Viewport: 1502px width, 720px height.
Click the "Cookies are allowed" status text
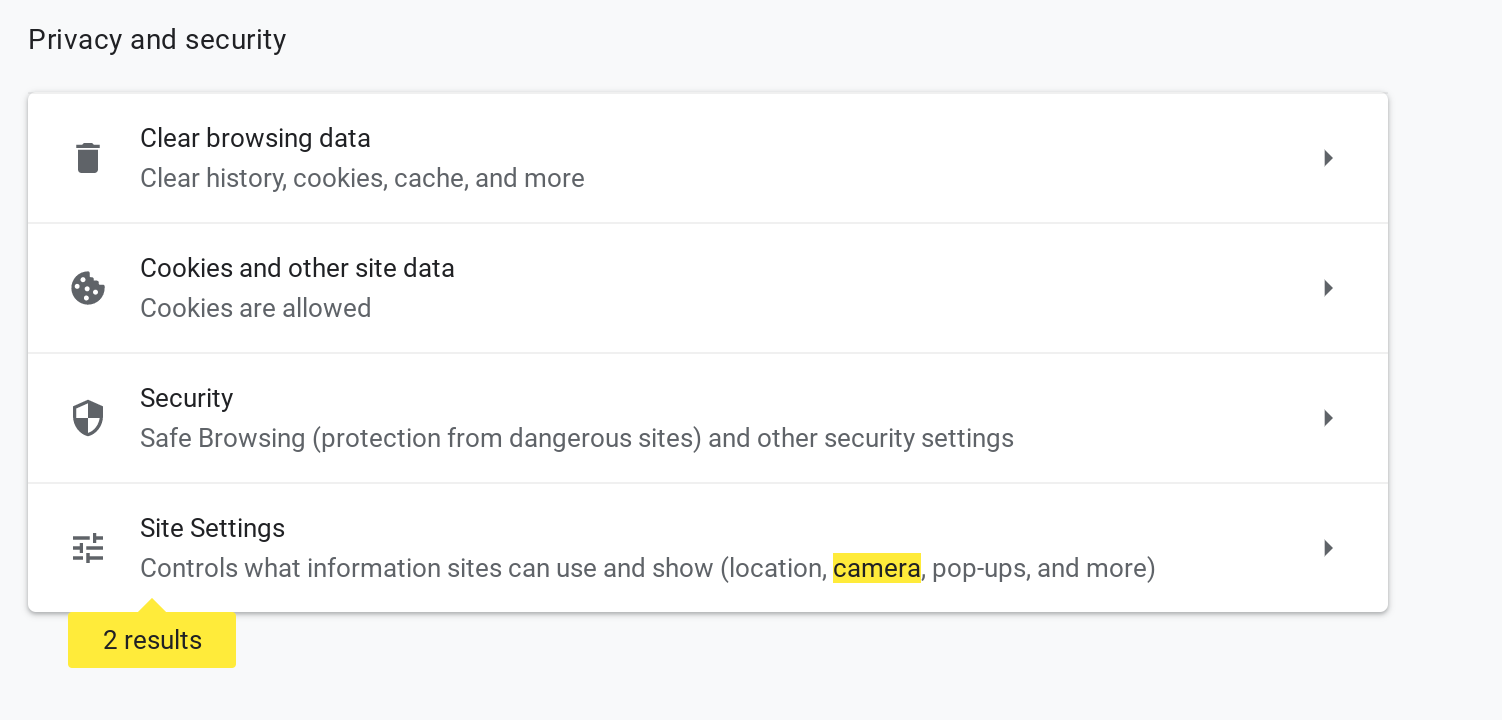(x=255, y=308)
